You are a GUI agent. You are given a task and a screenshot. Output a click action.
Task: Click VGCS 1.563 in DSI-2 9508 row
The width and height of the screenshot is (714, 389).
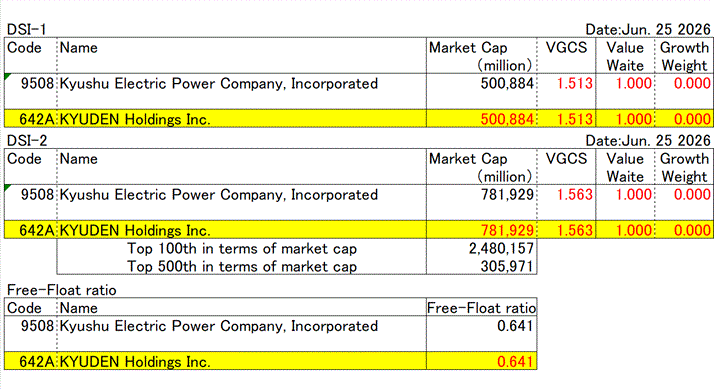coord(575,194)
